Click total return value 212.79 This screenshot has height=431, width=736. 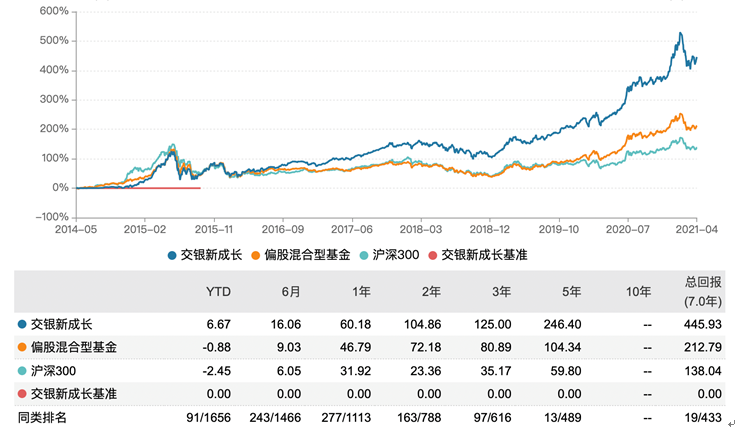tap(703, 347)
